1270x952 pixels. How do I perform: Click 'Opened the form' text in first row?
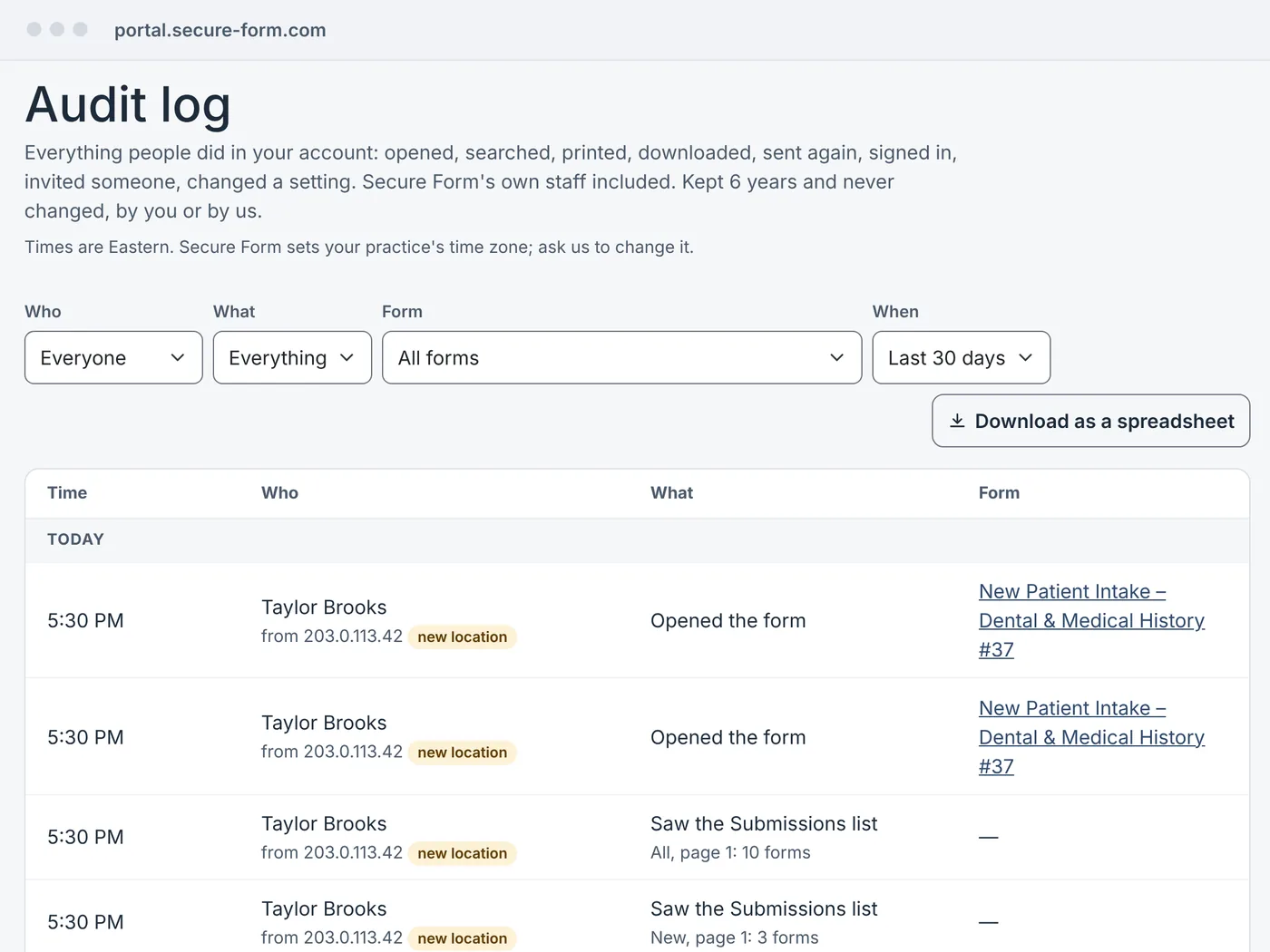point(728,620)
